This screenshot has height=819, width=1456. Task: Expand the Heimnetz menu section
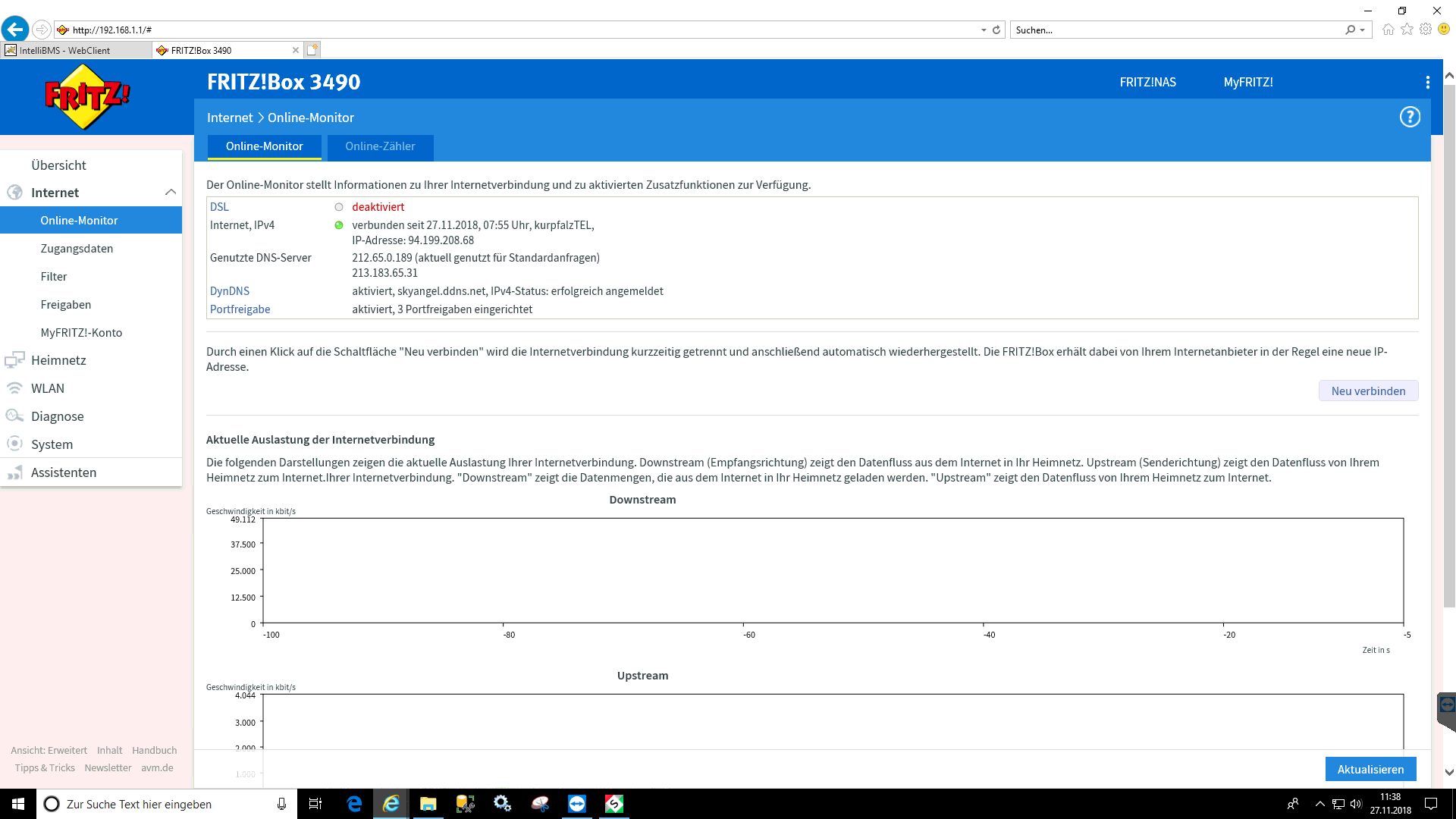pos(58,360)
